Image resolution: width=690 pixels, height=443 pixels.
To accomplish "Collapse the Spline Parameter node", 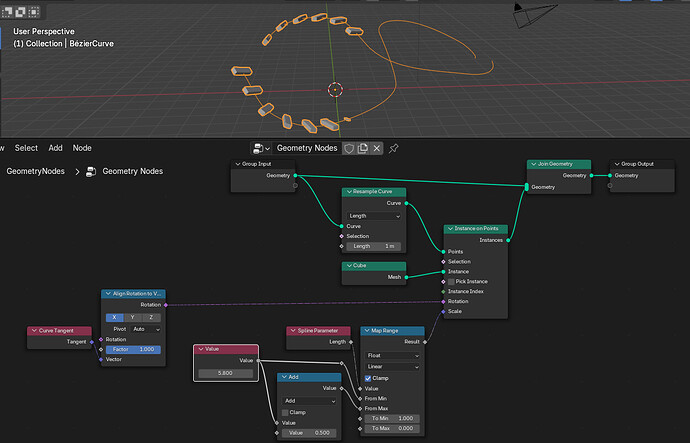I will 293,331.
